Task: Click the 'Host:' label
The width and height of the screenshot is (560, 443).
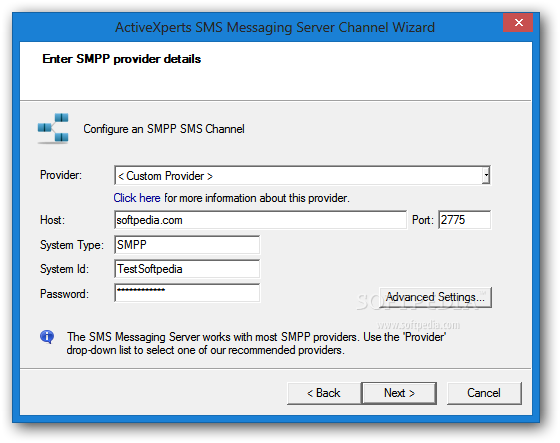Action: pos(52,220)
